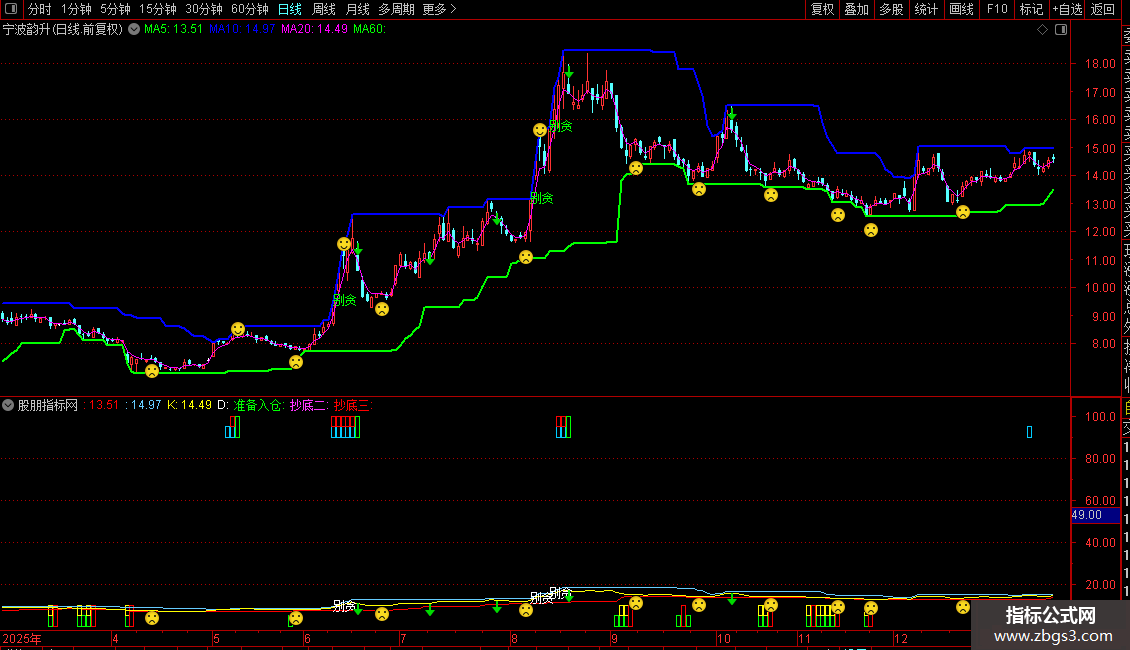Click the MA10: 14.97 indicator label
This screenshot has width=1130, height=650.
242,29
